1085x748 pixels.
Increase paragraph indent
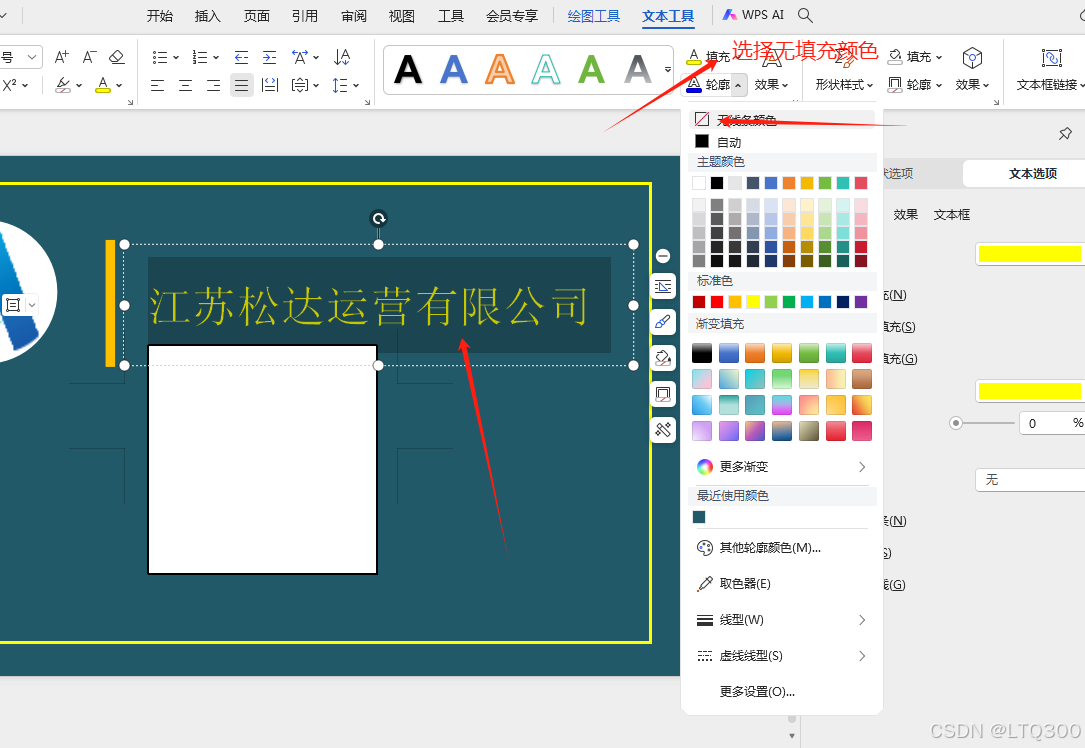click(x=269, y=57)
